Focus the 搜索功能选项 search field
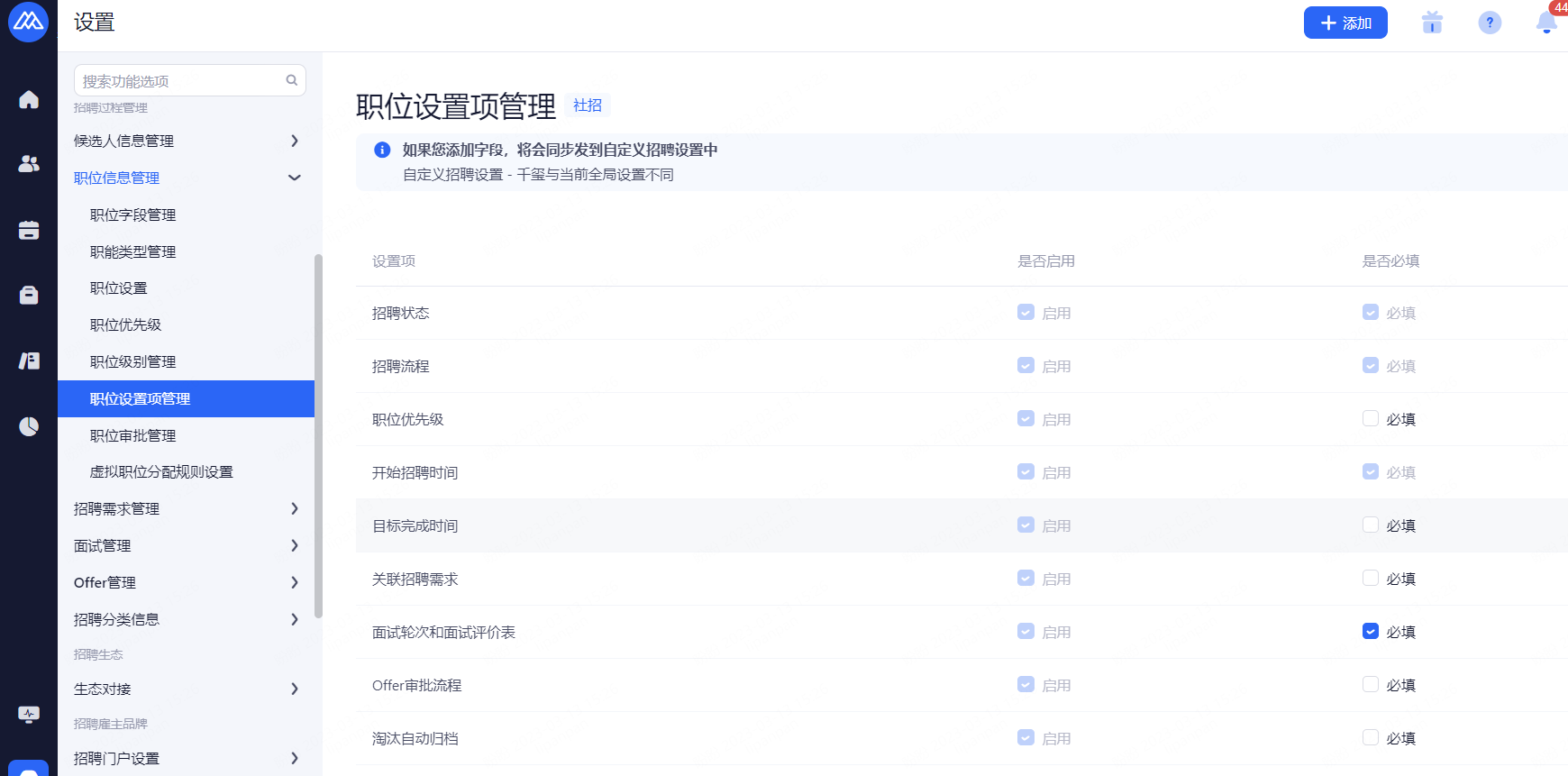The height and width of the screenshot is (776, 1568). (x=180, y=80)
